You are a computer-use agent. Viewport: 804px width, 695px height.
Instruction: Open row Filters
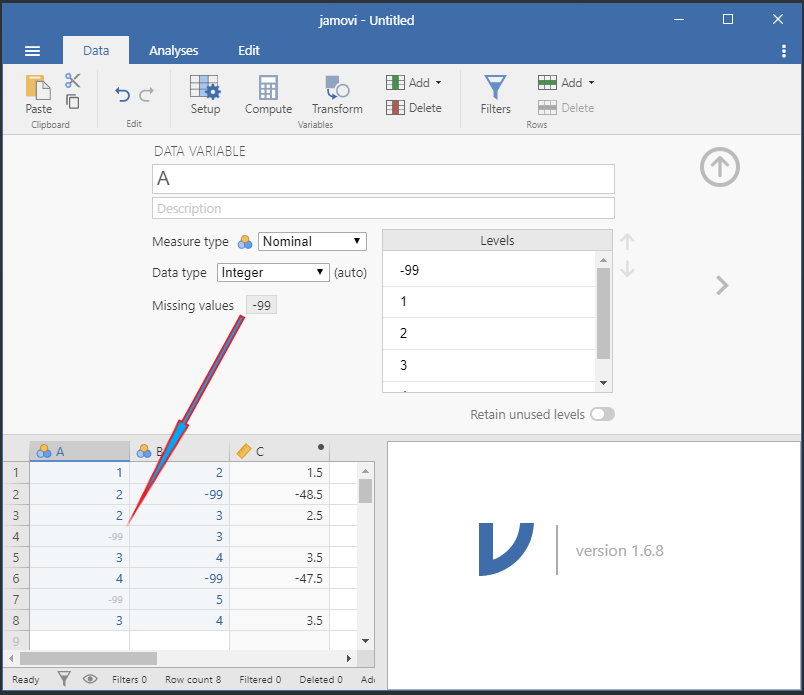[495, 94]
